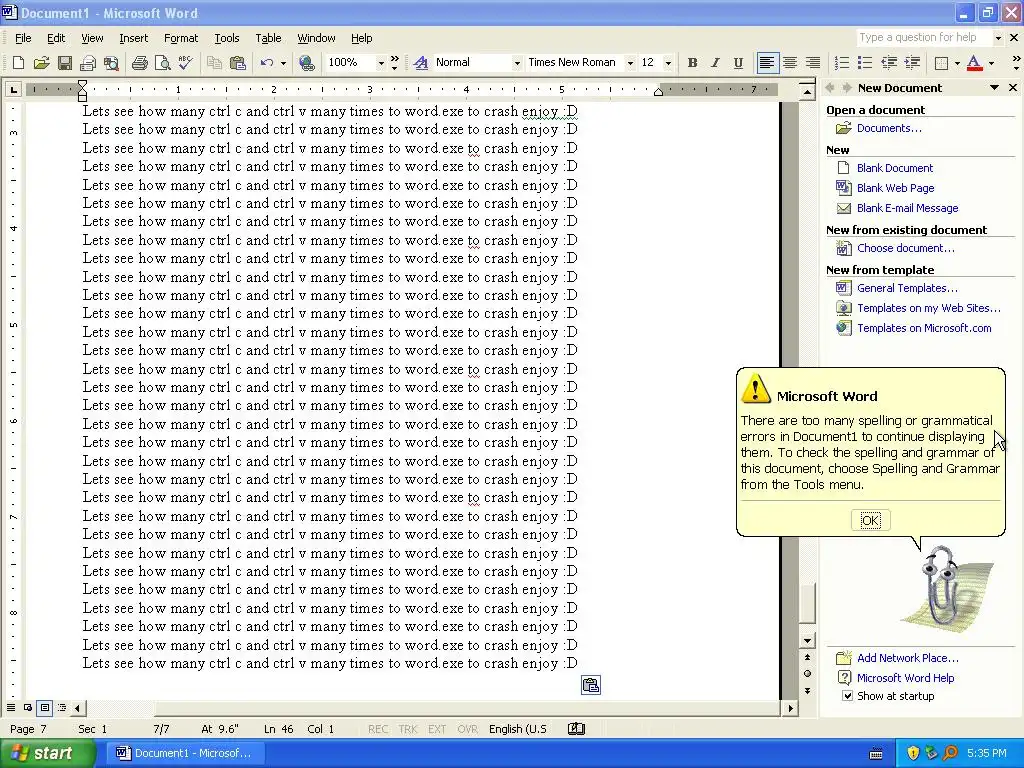
Task: Run the ABC Spelling and Grammar check
Action: tap(185, 63)
